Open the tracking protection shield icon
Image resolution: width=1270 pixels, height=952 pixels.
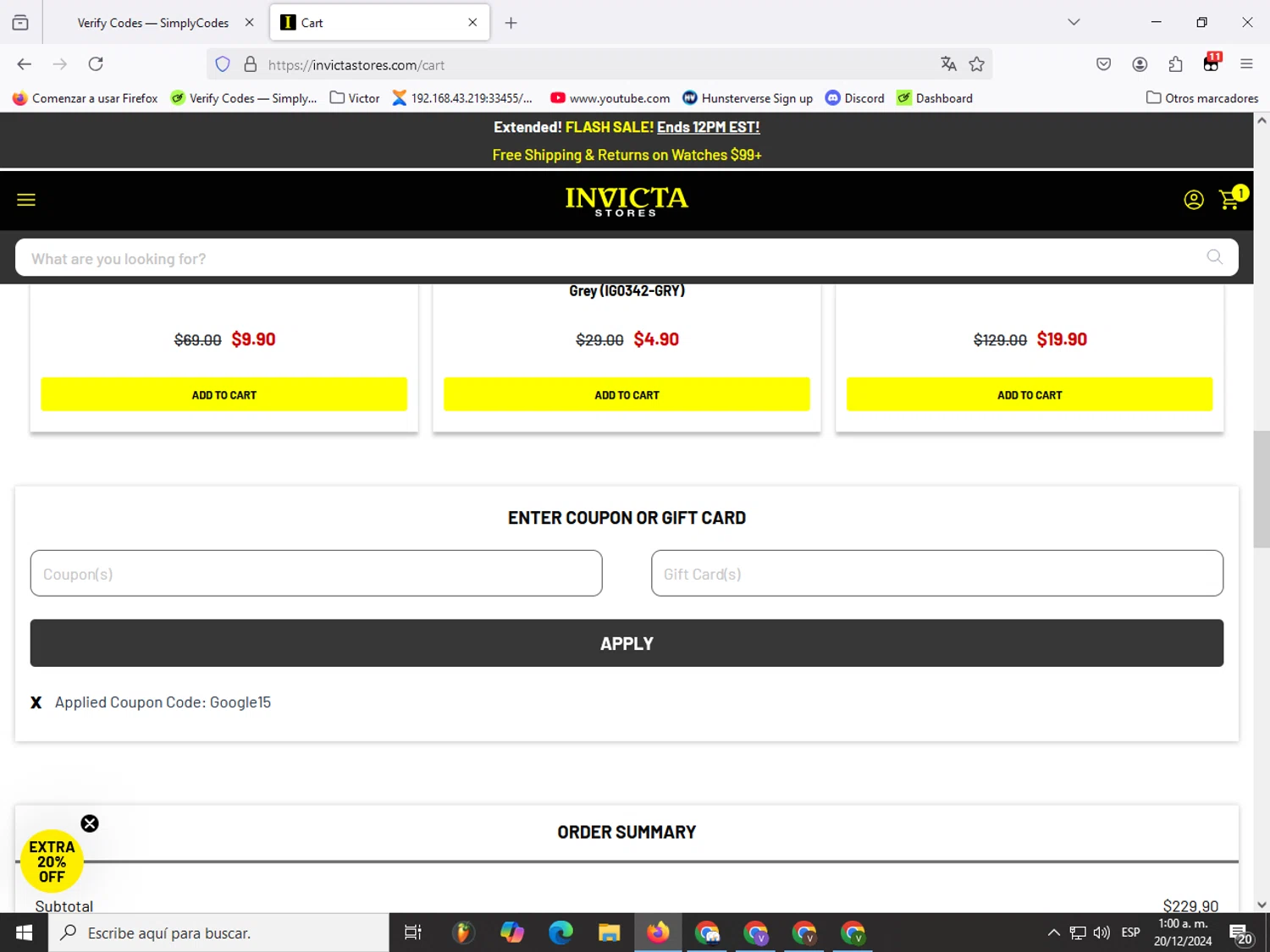point(223,64)
